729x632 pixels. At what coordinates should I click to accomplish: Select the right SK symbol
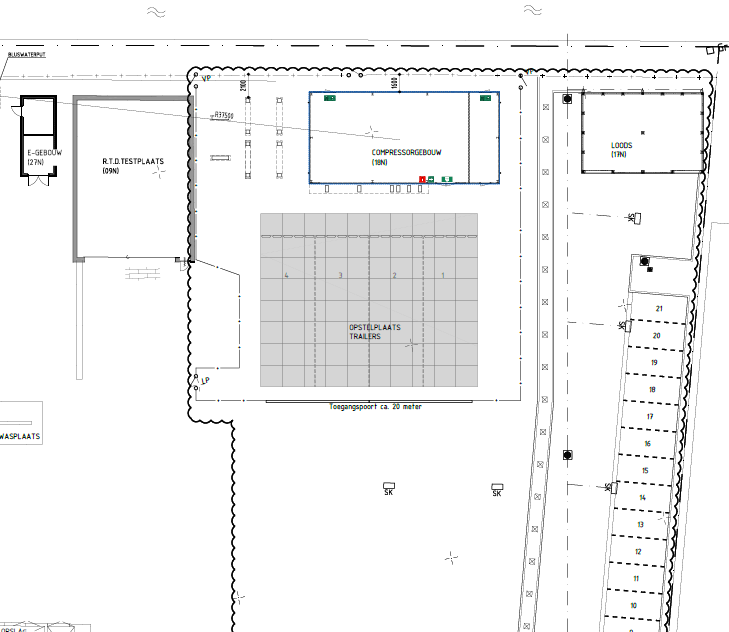point(497,490)
